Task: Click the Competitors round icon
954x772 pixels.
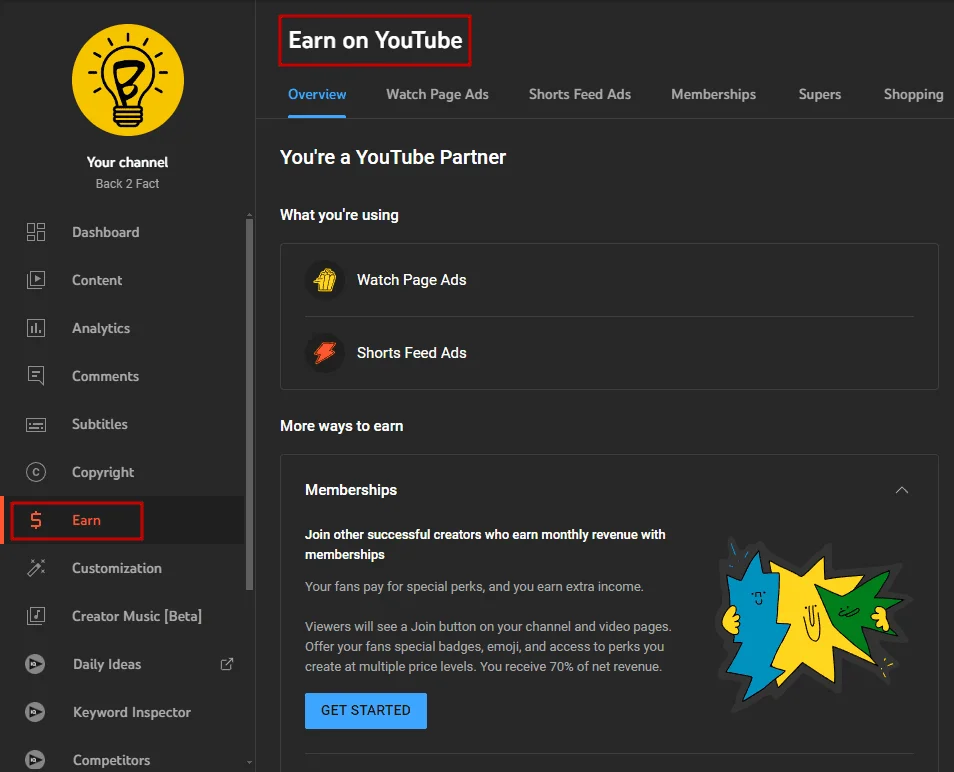Action: 35,760
